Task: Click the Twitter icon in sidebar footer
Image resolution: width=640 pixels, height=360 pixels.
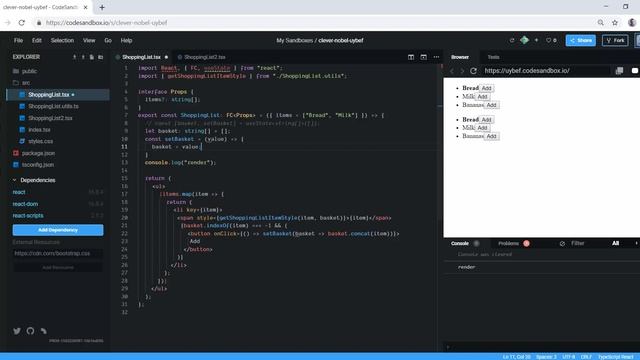Action: (17, 331)
